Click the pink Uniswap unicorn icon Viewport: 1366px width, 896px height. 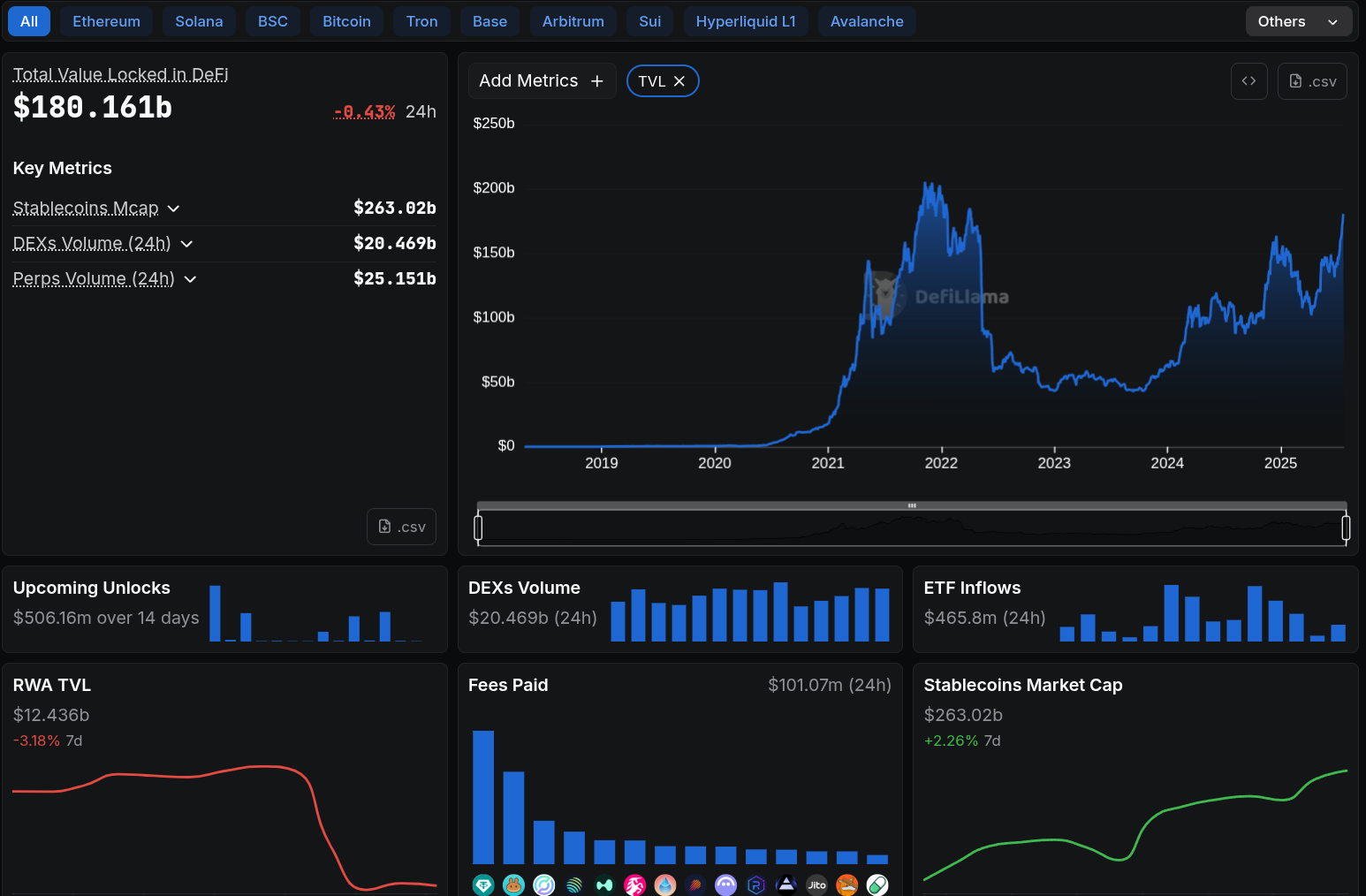634,885
